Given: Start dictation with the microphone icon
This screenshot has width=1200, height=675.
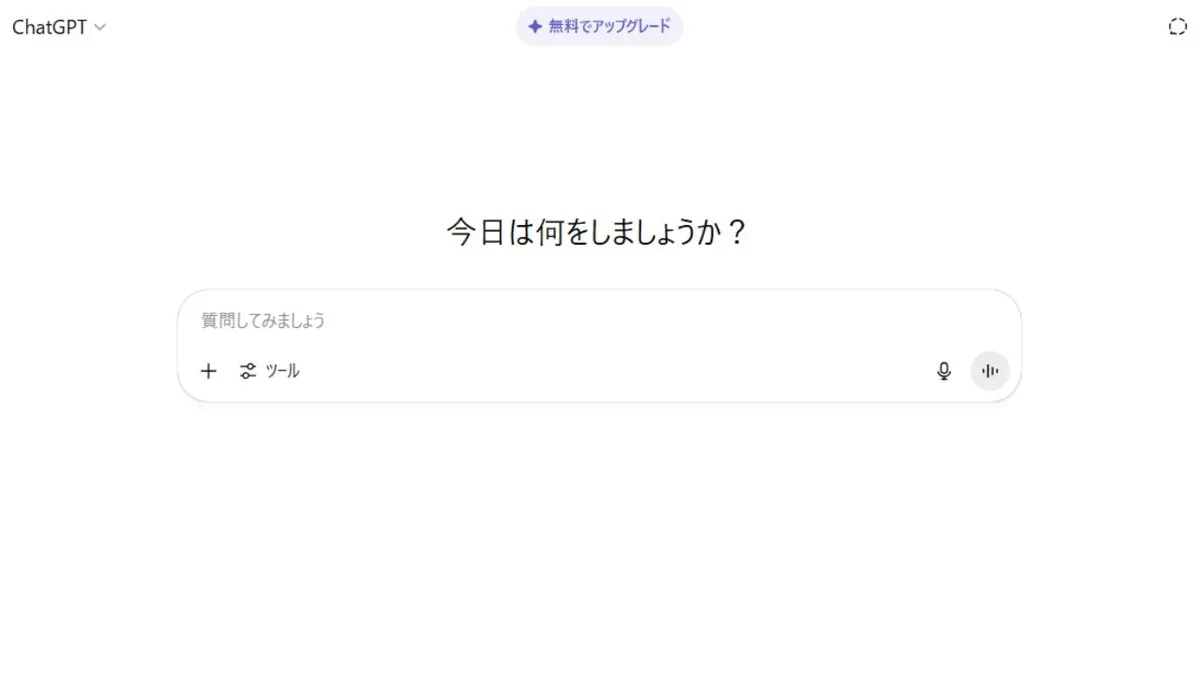Looking at the screenshot, I should coord(944,371).
